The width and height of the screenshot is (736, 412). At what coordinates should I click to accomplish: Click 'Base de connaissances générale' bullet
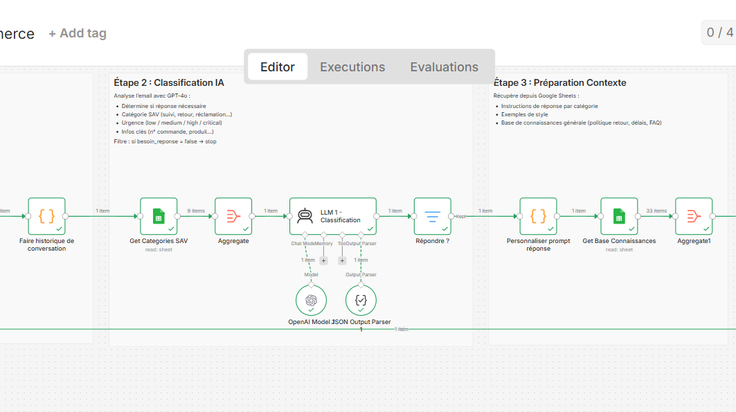(x=582, y=123)
